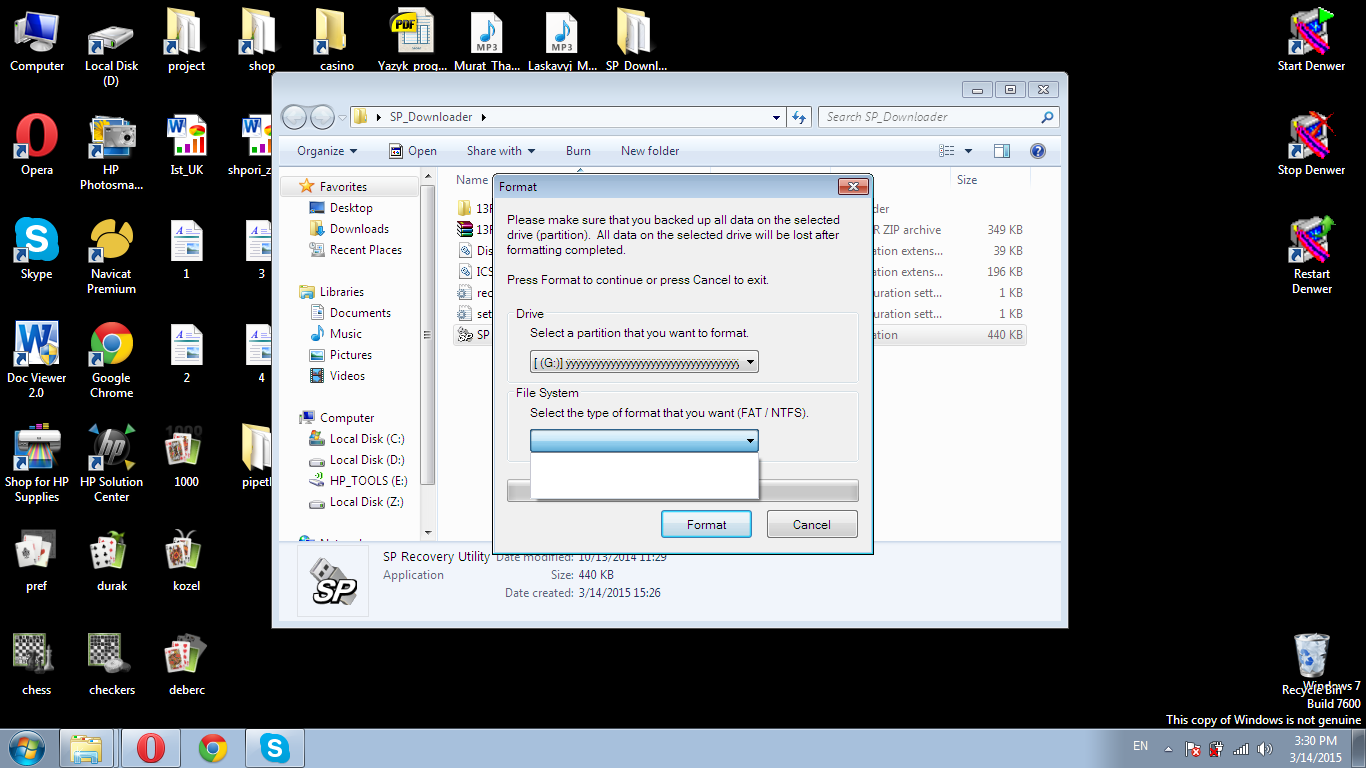The image size is (1366, 768).
Task: Expand the Organize menu in Explorer
Action: (327, 151)
